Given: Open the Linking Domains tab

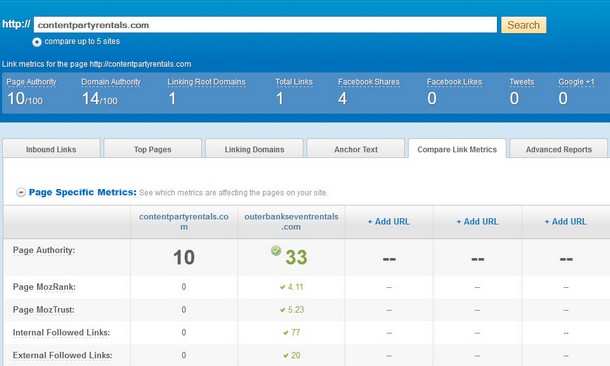Looking at the screenshot, I should tap(254, 149).
